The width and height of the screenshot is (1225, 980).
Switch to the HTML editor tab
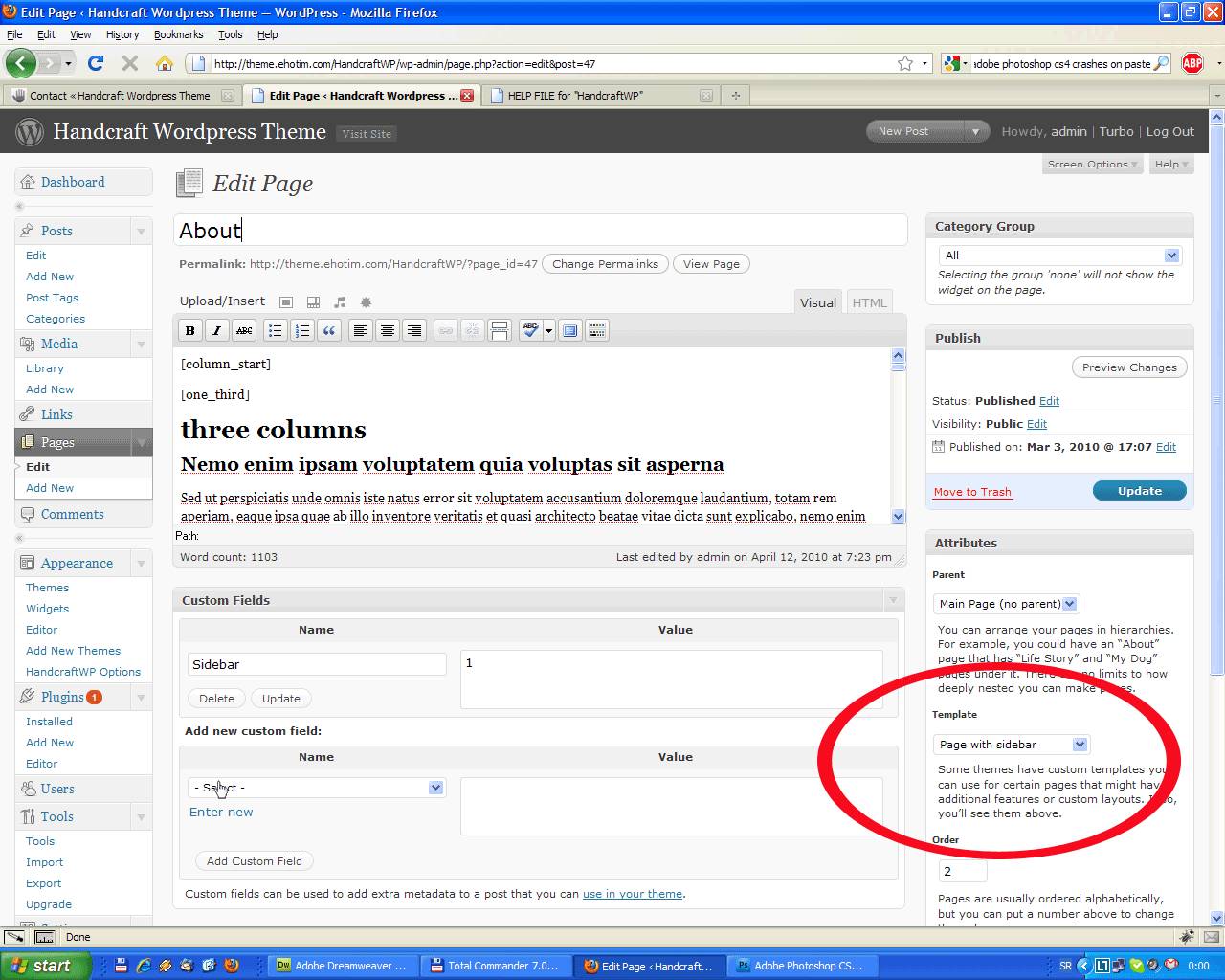pos(869,302)
